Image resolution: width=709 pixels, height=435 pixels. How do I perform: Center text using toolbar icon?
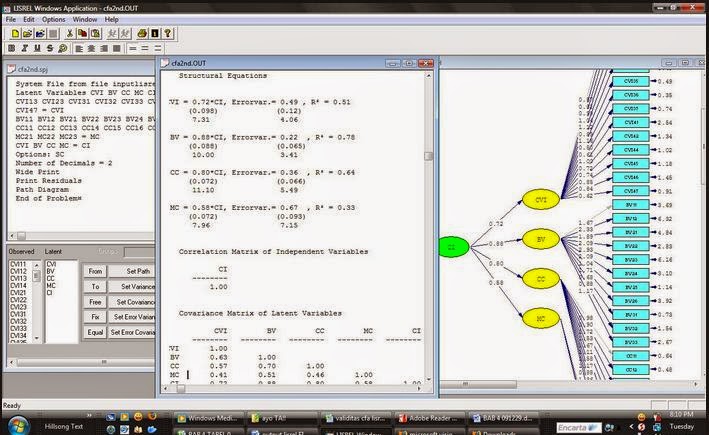(91, 48)
